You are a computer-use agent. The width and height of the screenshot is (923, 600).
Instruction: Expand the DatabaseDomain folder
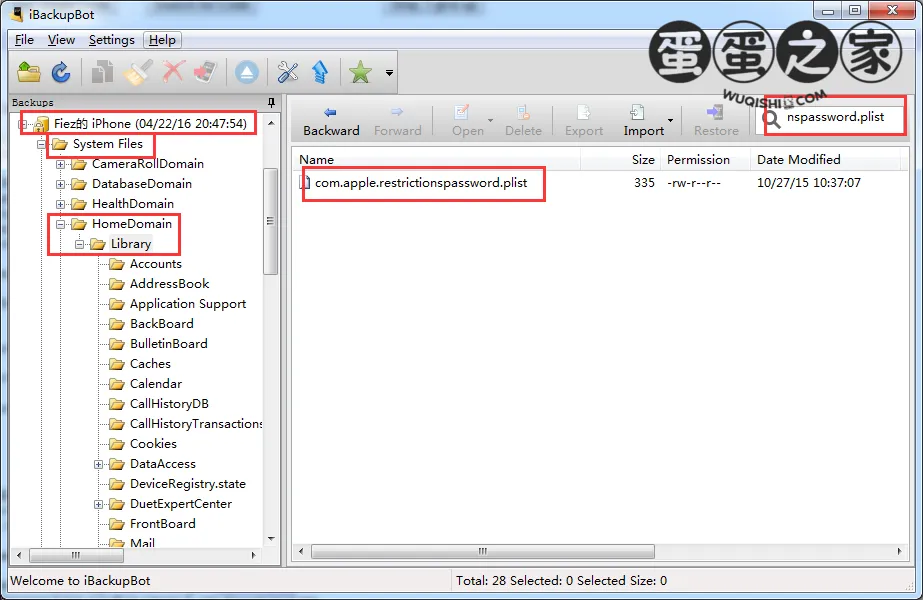[x=60, y=184]
